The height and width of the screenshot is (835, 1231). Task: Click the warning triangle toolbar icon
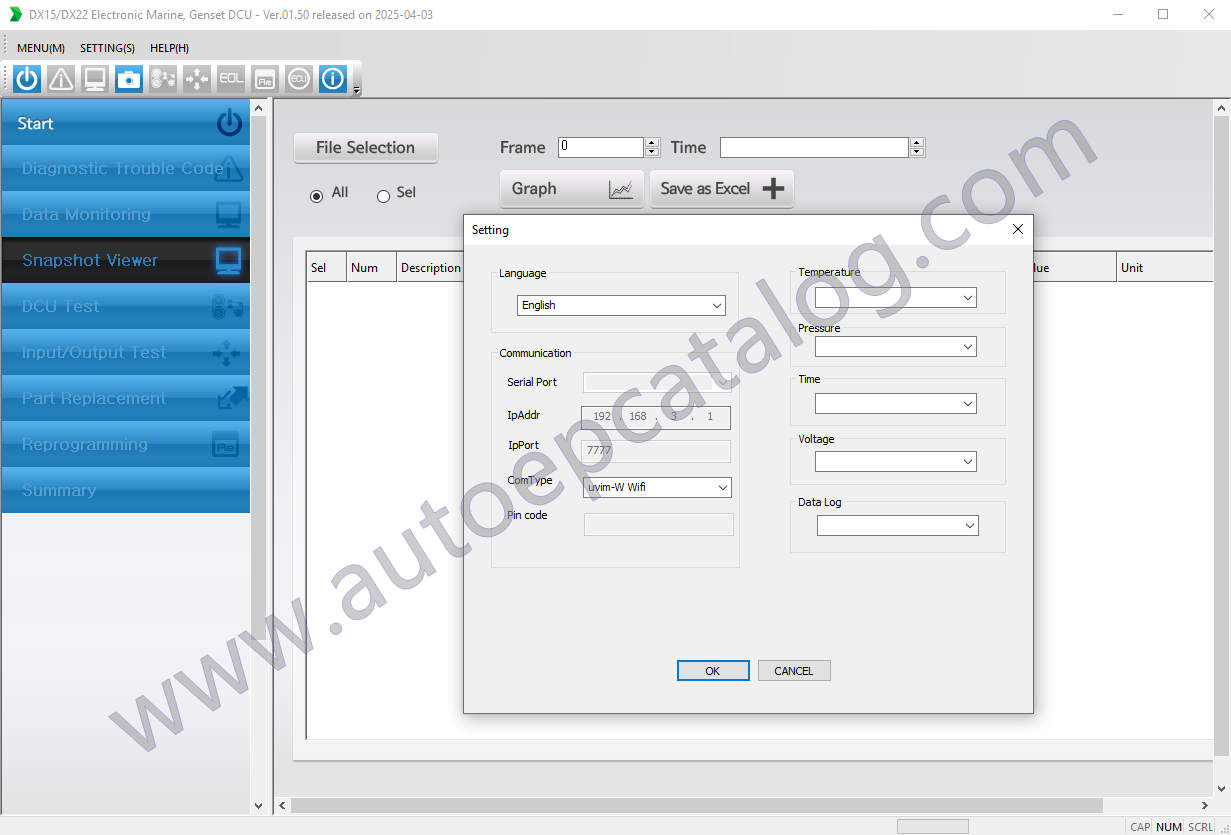[x=61, y=79]
